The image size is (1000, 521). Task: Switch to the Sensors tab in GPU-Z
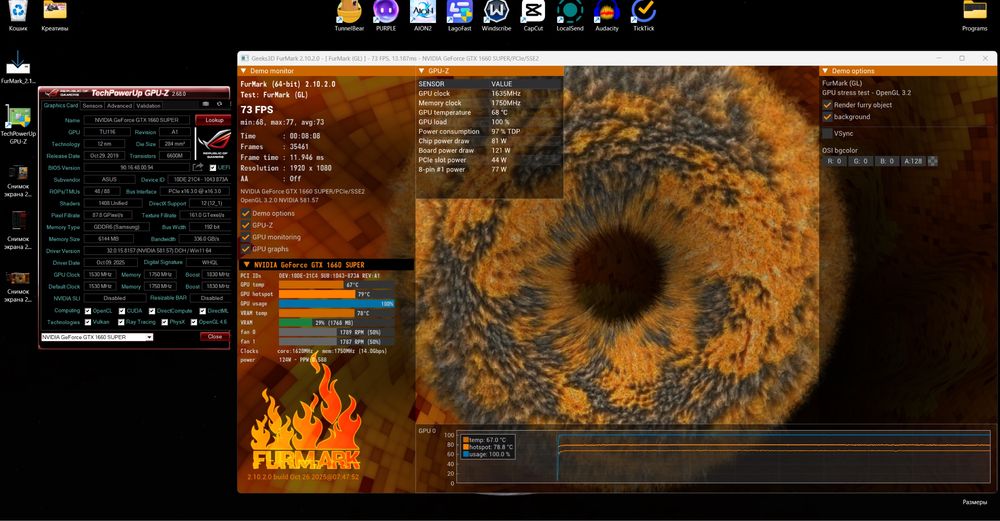(92, 105)
